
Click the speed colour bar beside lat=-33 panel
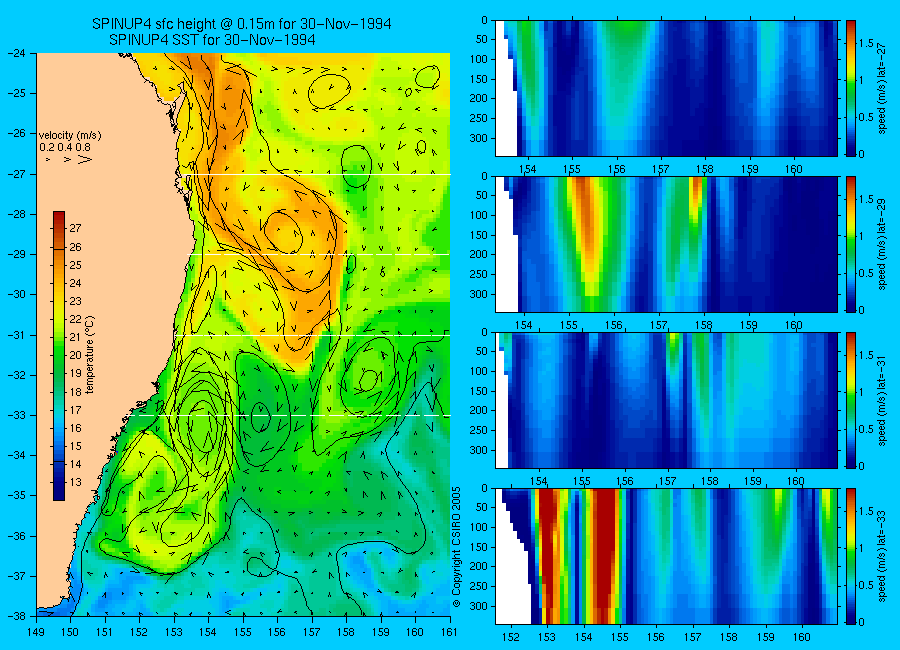[x=850, y=556]
